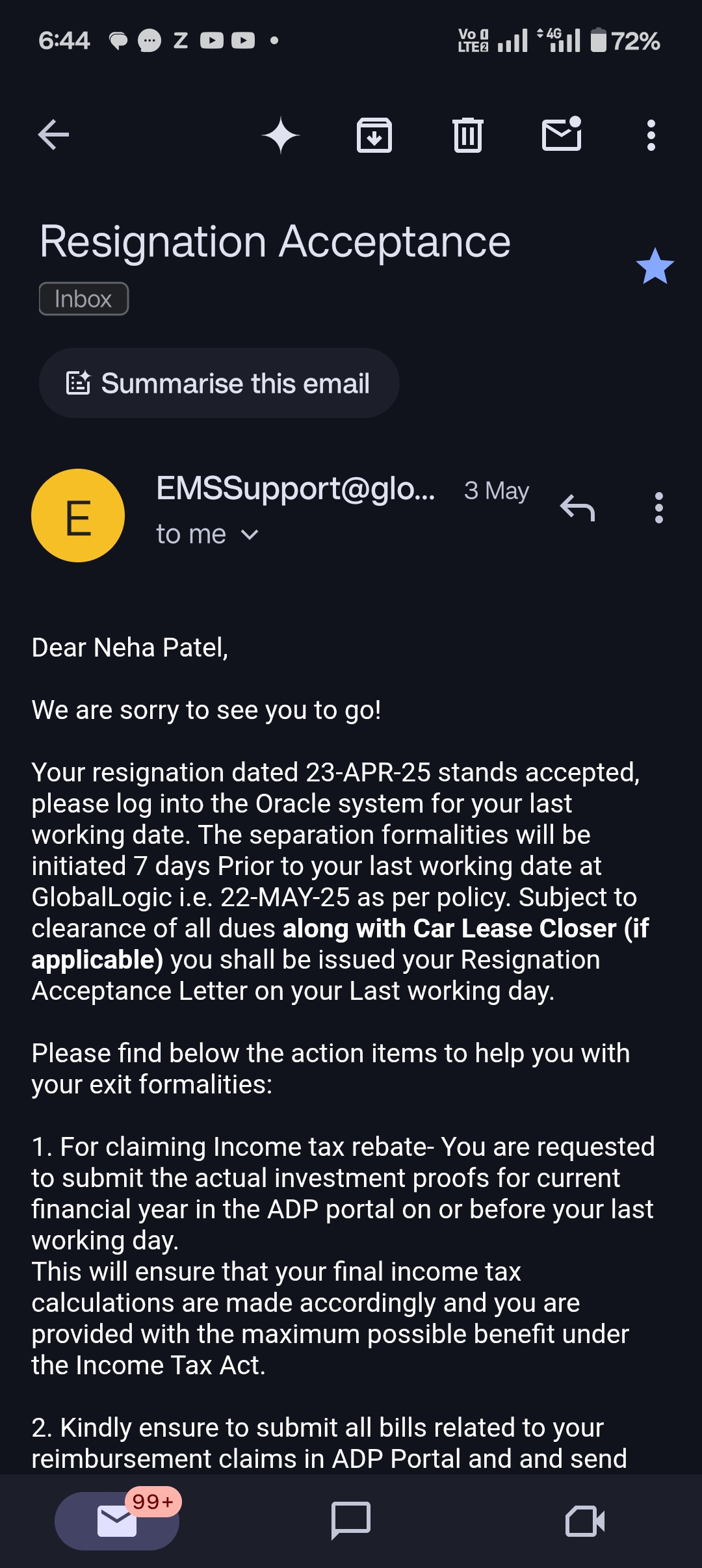The height and width of the screenshot is (1568, 702).
Task: Expand recipient details next to 'to me'
Action: point(250,534)
